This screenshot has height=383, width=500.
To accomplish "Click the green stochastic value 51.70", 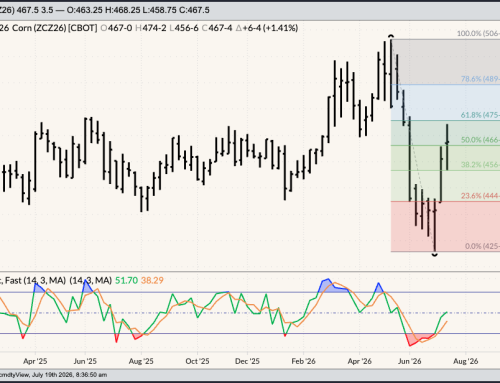I will pyautogui.click(x=126, y=281).
